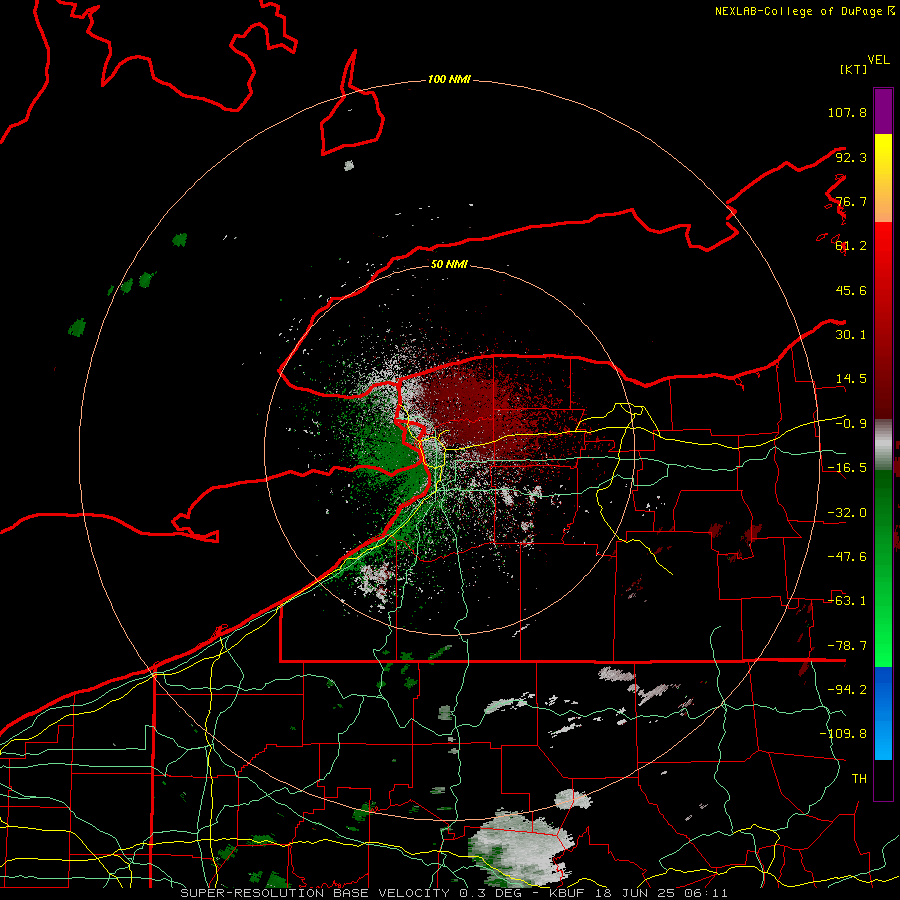Select the -78.7 legend value

[847, 646]
